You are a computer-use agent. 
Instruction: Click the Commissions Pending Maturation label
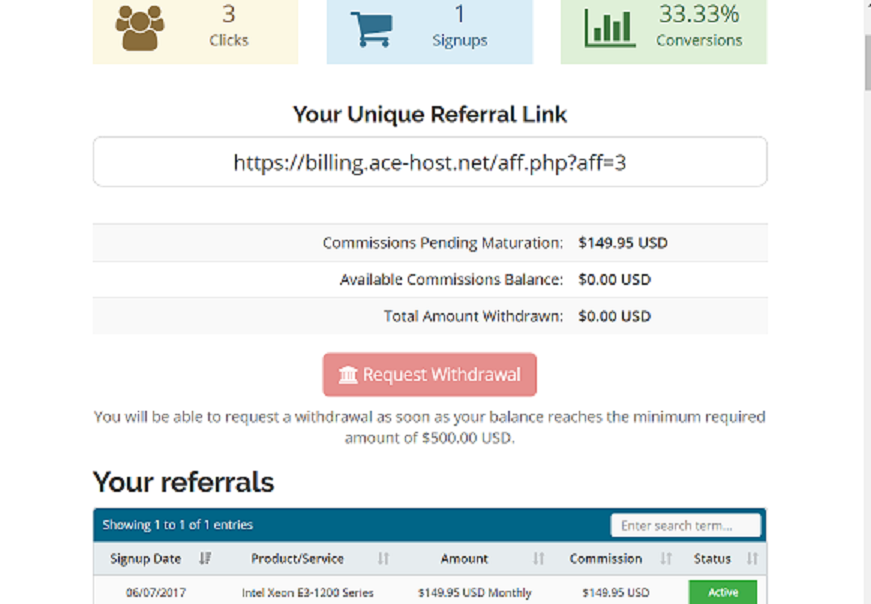(443, 243)
